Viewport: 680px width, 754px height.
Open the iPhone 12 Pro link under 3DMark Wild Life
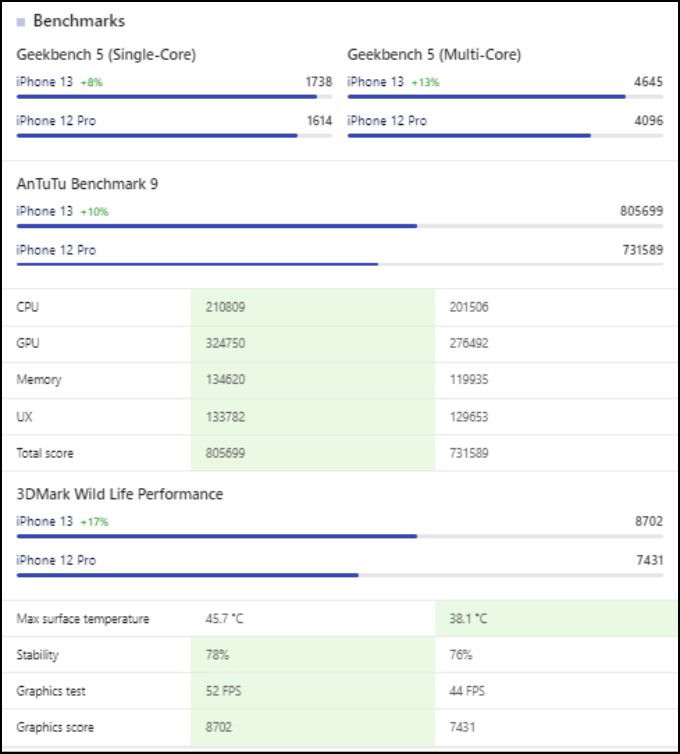(56, 560)
